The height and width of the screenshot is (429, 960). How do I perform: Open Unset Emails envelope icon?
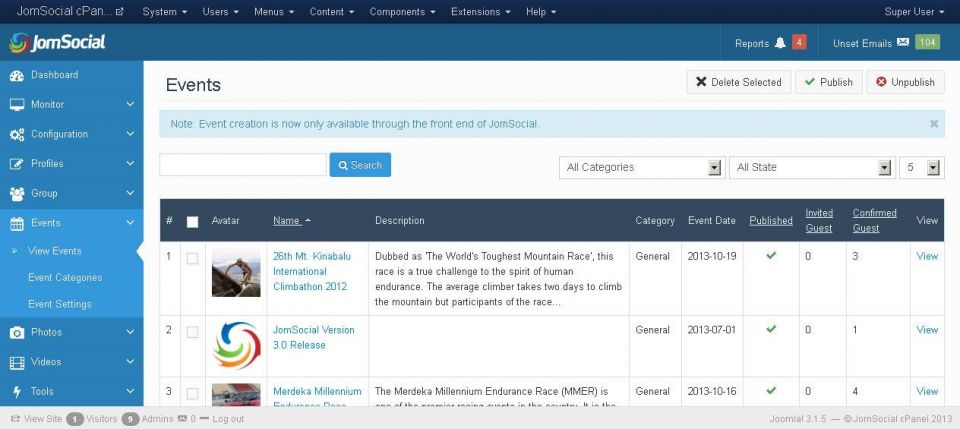[903, 43]
